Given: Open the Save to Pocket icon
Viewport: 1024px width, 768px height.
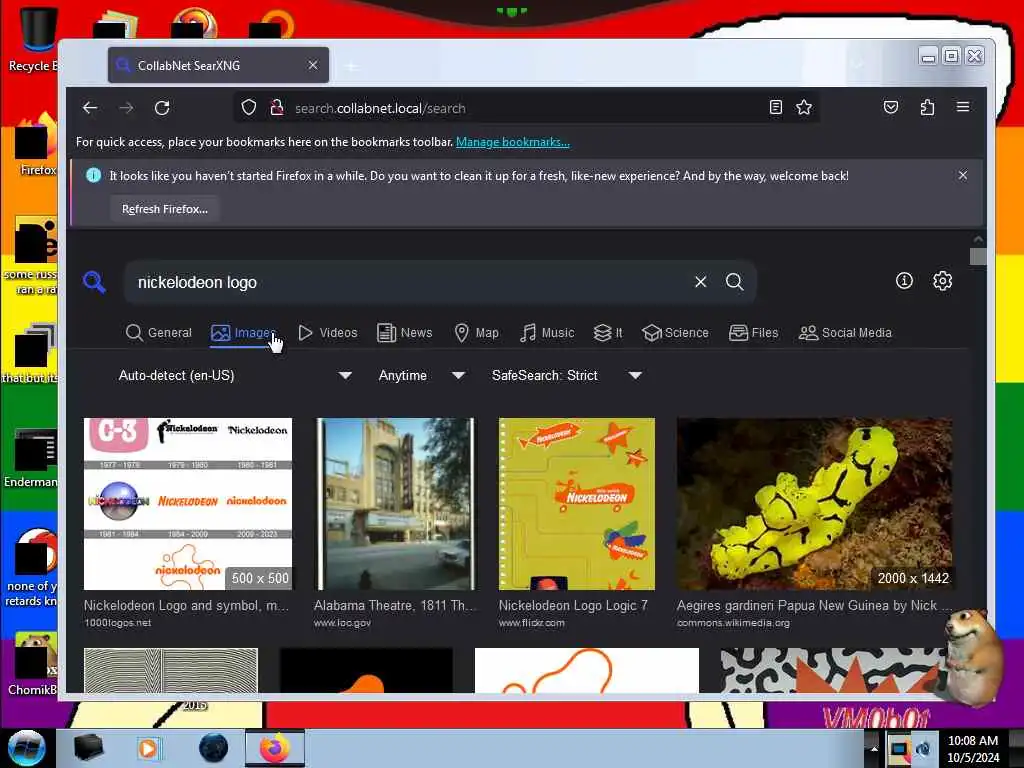Looking at the screenshot, I should pyautogui.click(x=891, y=108).
